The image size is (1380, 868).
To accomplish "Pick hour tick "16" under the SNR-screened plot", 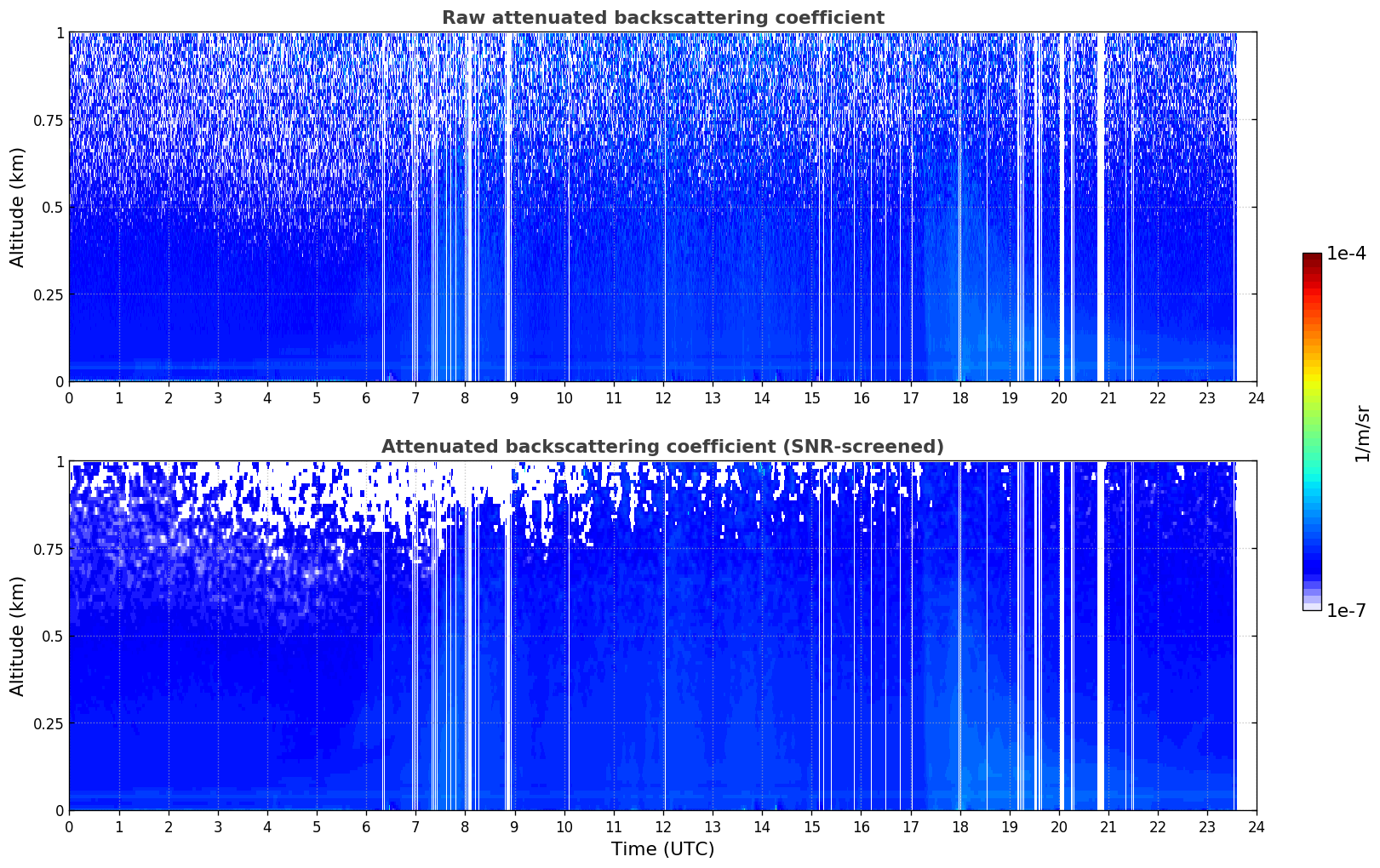I will (x=861, y=826).
